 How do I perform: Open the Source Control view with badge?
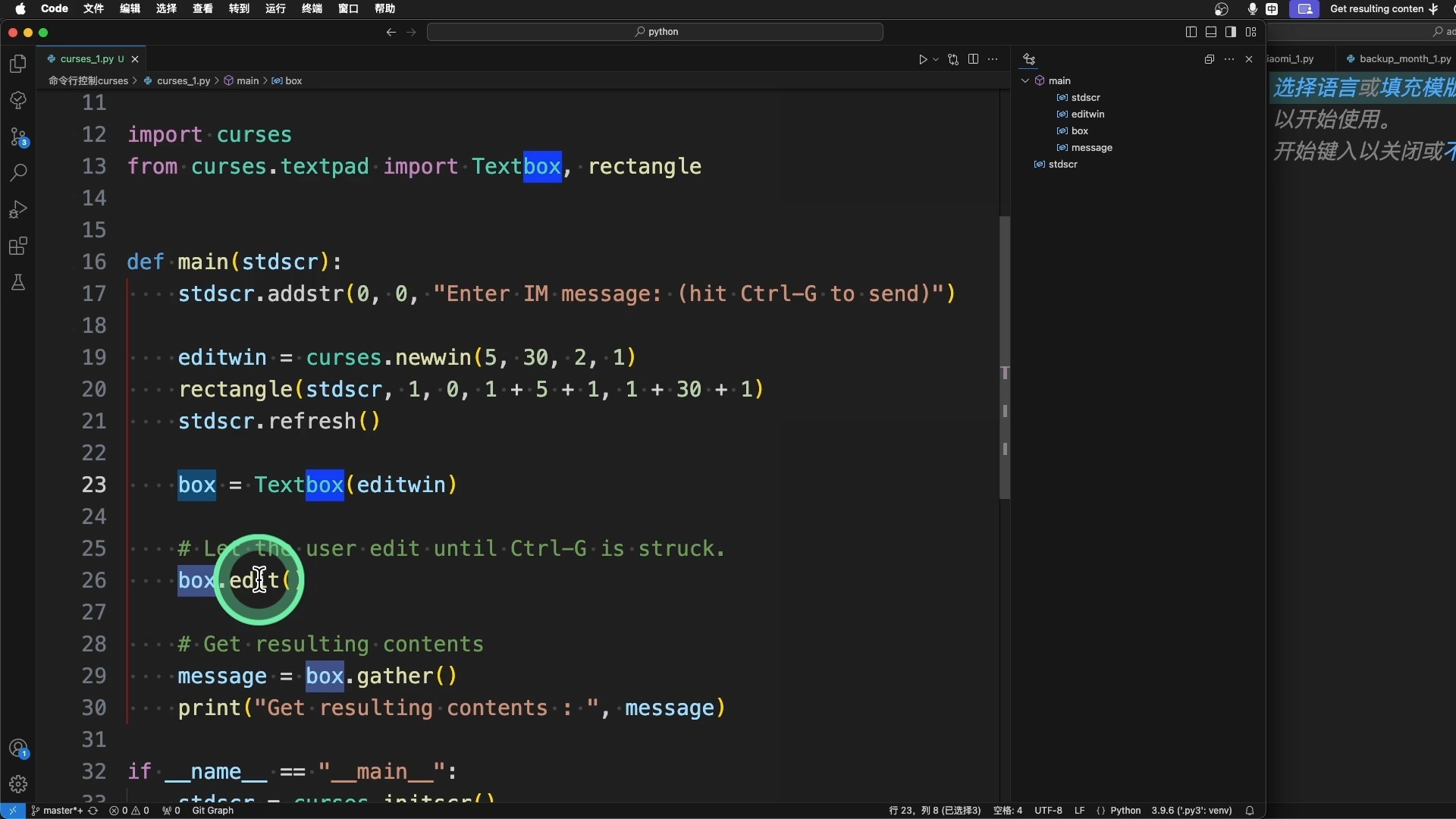point(18,137)
